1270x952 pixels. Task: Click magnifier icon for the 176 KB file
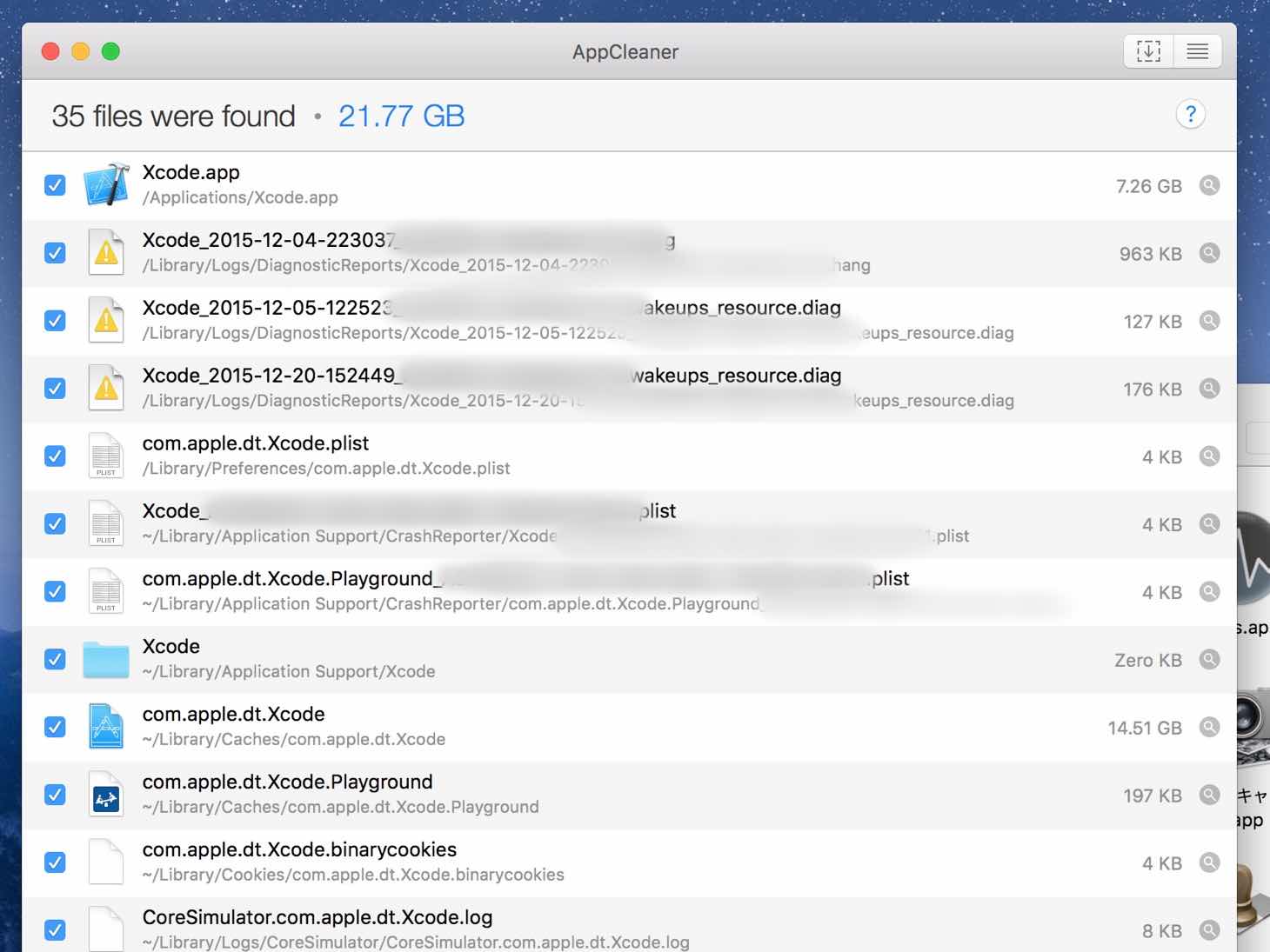pos(1209,389)
